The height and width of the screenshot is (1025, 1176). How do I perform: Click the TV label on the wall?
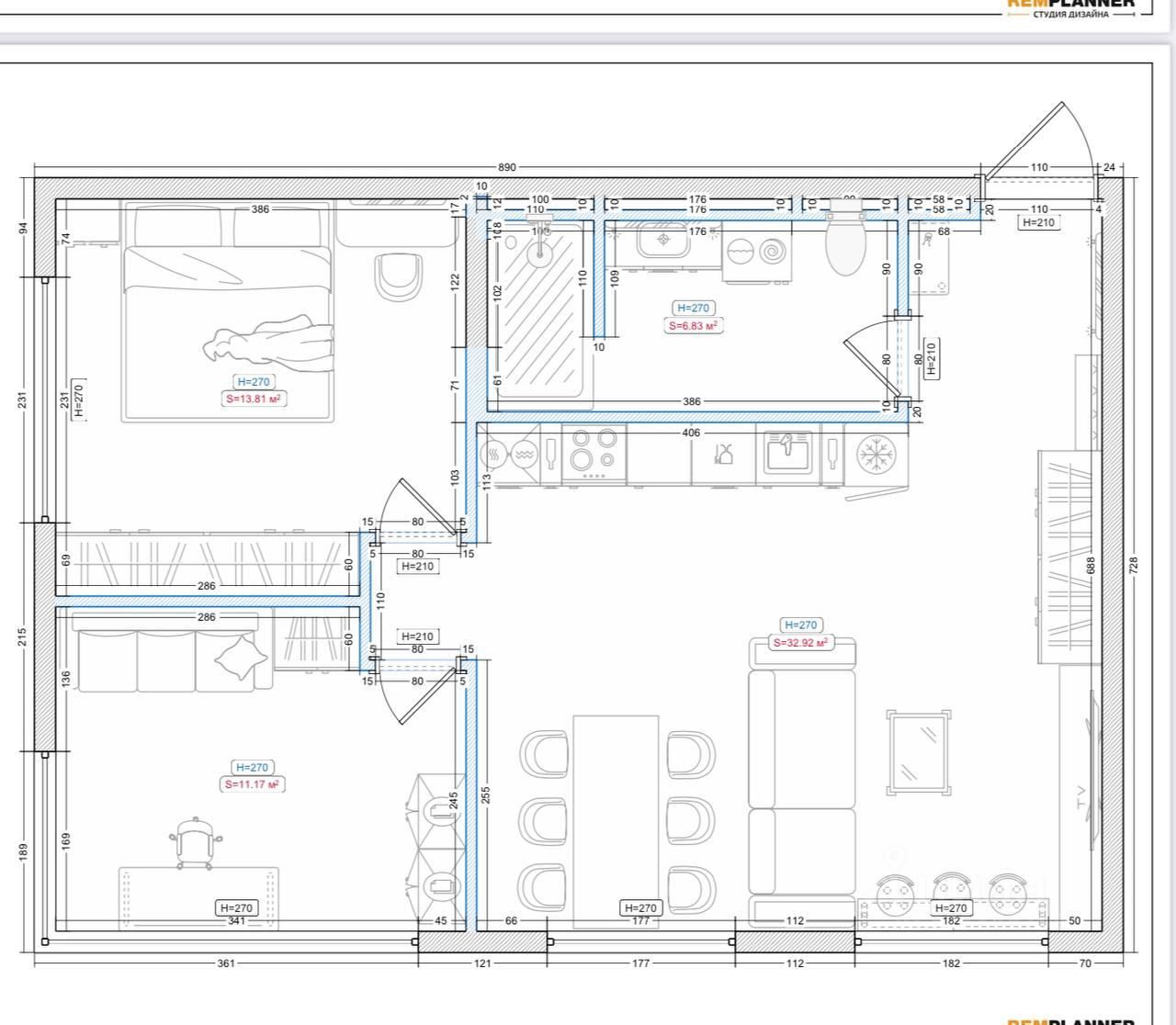1081,798
